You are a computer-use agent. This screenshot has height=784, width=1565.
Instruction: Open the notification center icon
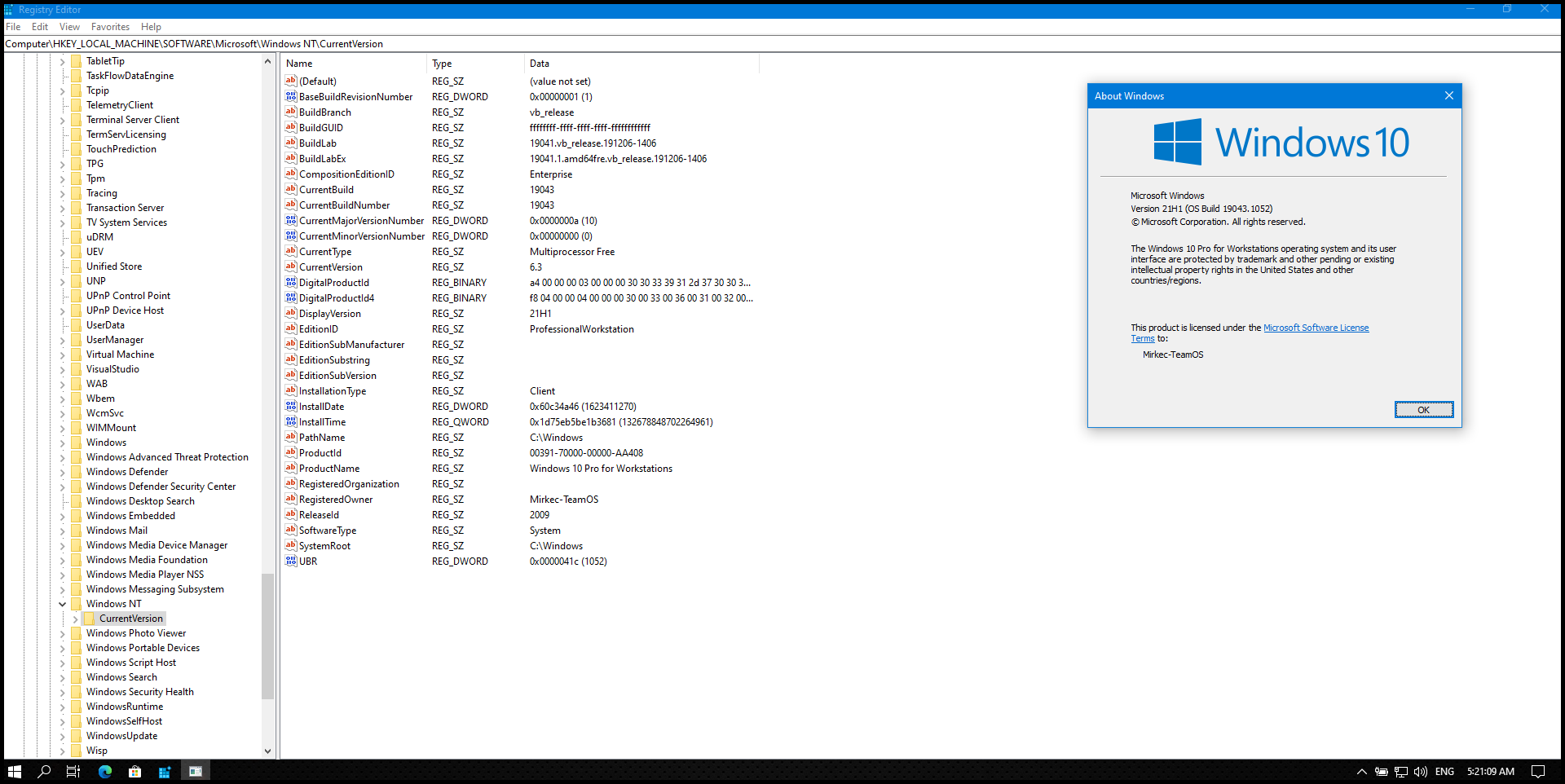tap(1538, 772)
